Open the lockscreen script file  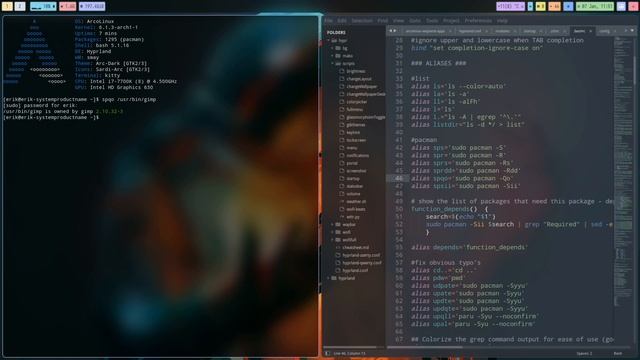(356, 140)
